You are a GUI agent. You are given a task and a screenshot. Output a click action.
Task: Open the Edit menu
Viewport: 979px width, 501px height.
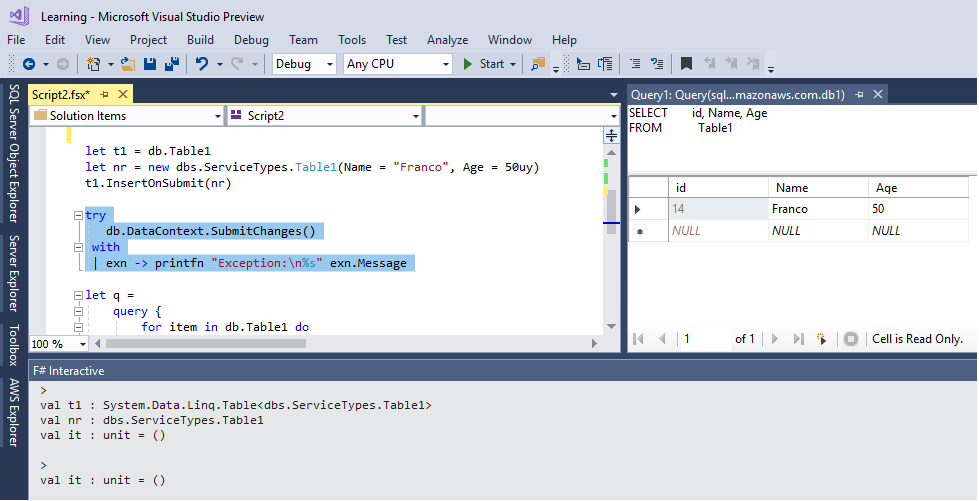[x=55, y=39]
